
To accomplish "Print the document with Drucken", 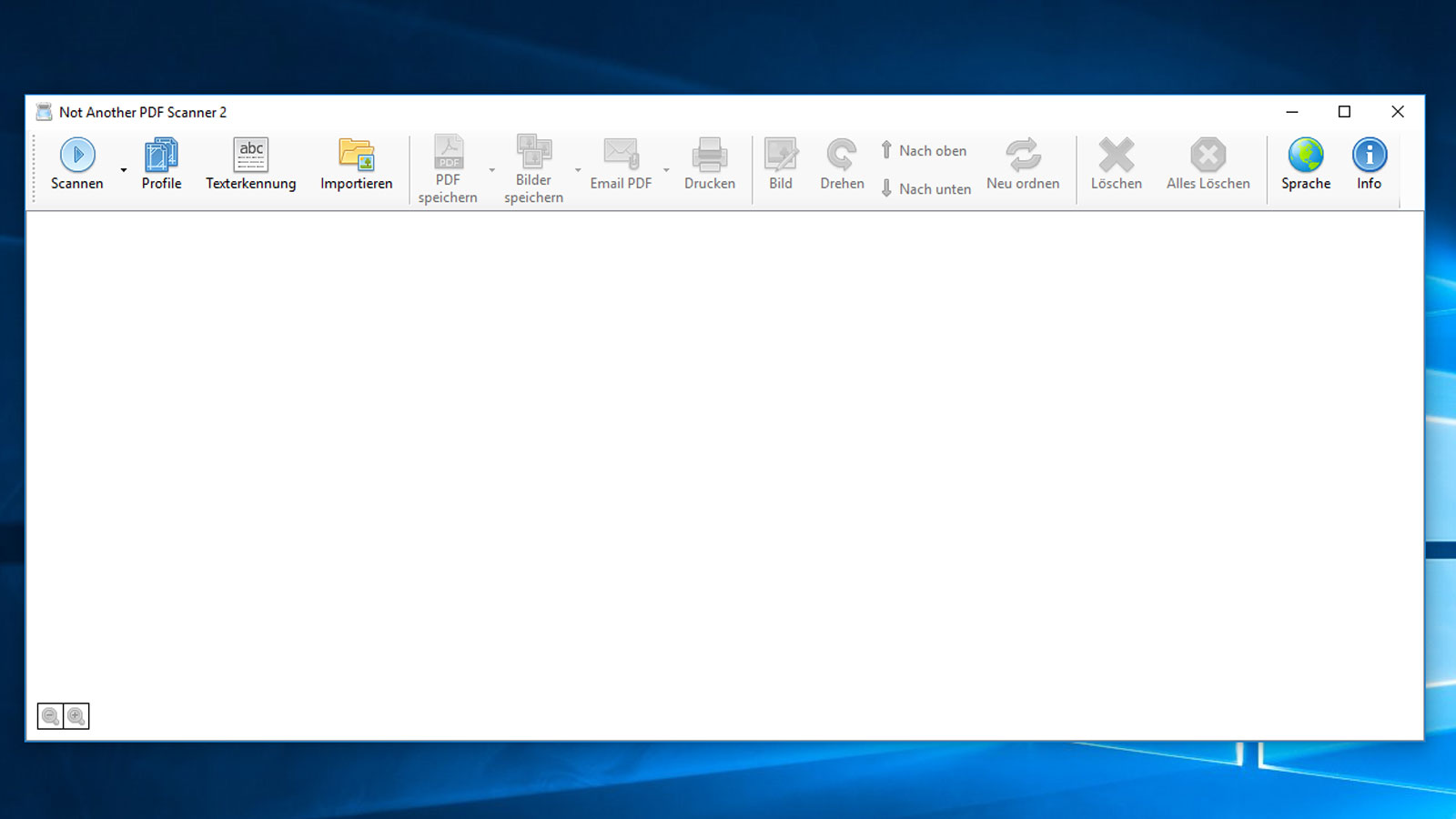I will tap(710, 164).
